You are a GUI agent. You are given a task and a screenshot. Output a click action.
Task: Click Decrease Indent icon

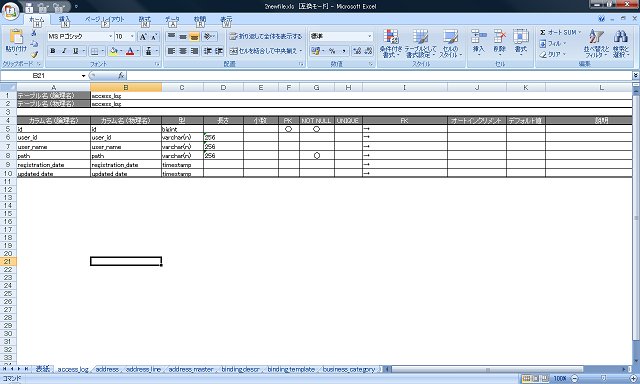[x=208, y=51]
